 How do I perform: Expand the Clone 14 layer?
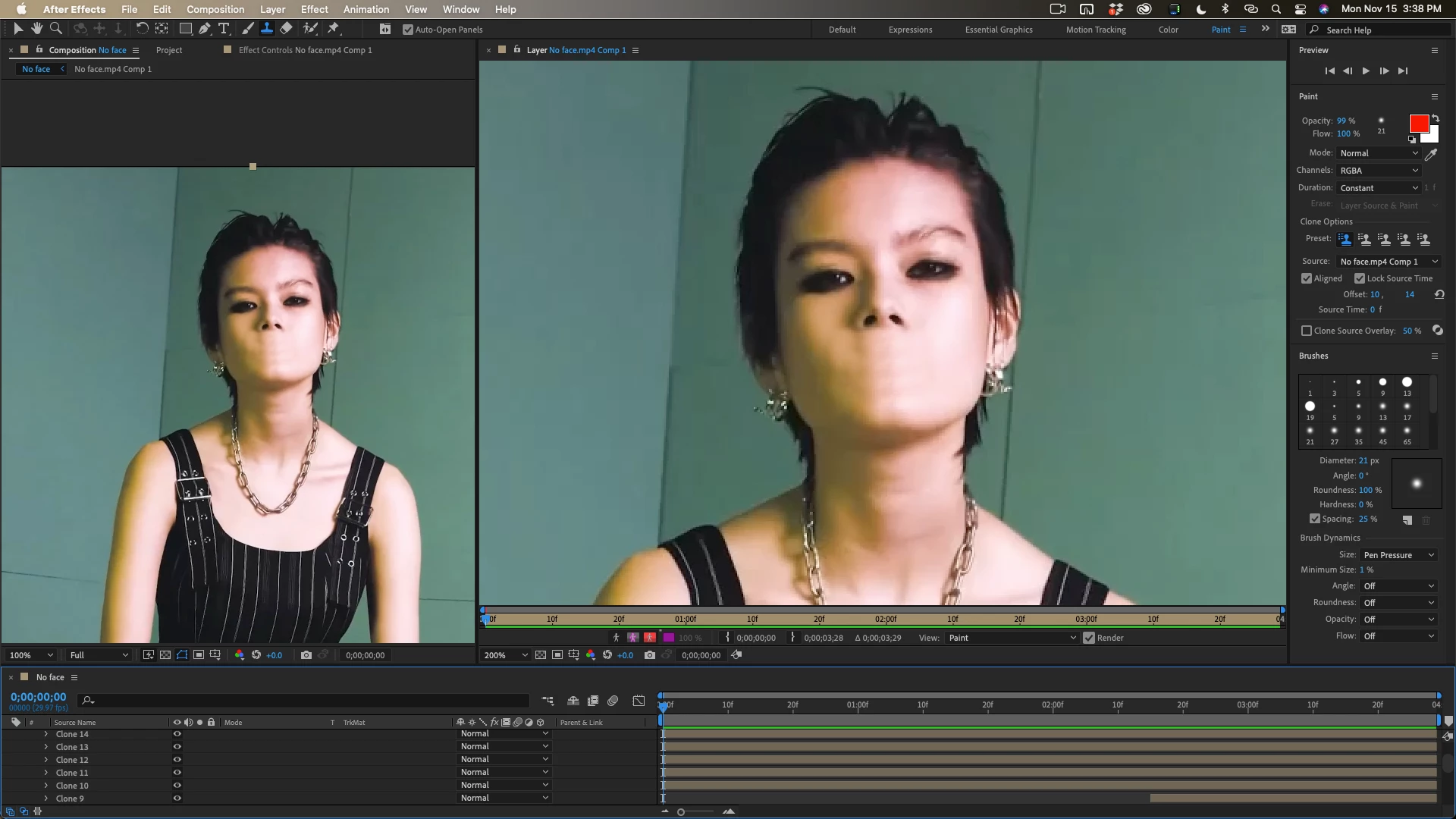click(45, 734)
